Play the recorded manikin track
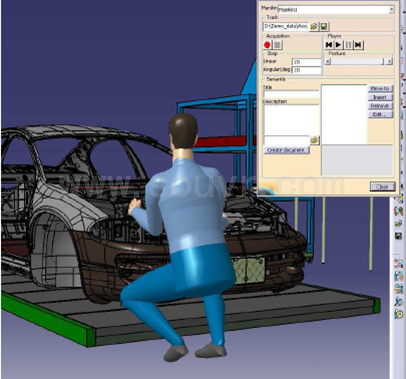Image resolution: width=406 pixels, height=379 pixels. pyautogui.click(x=339, y=45)
